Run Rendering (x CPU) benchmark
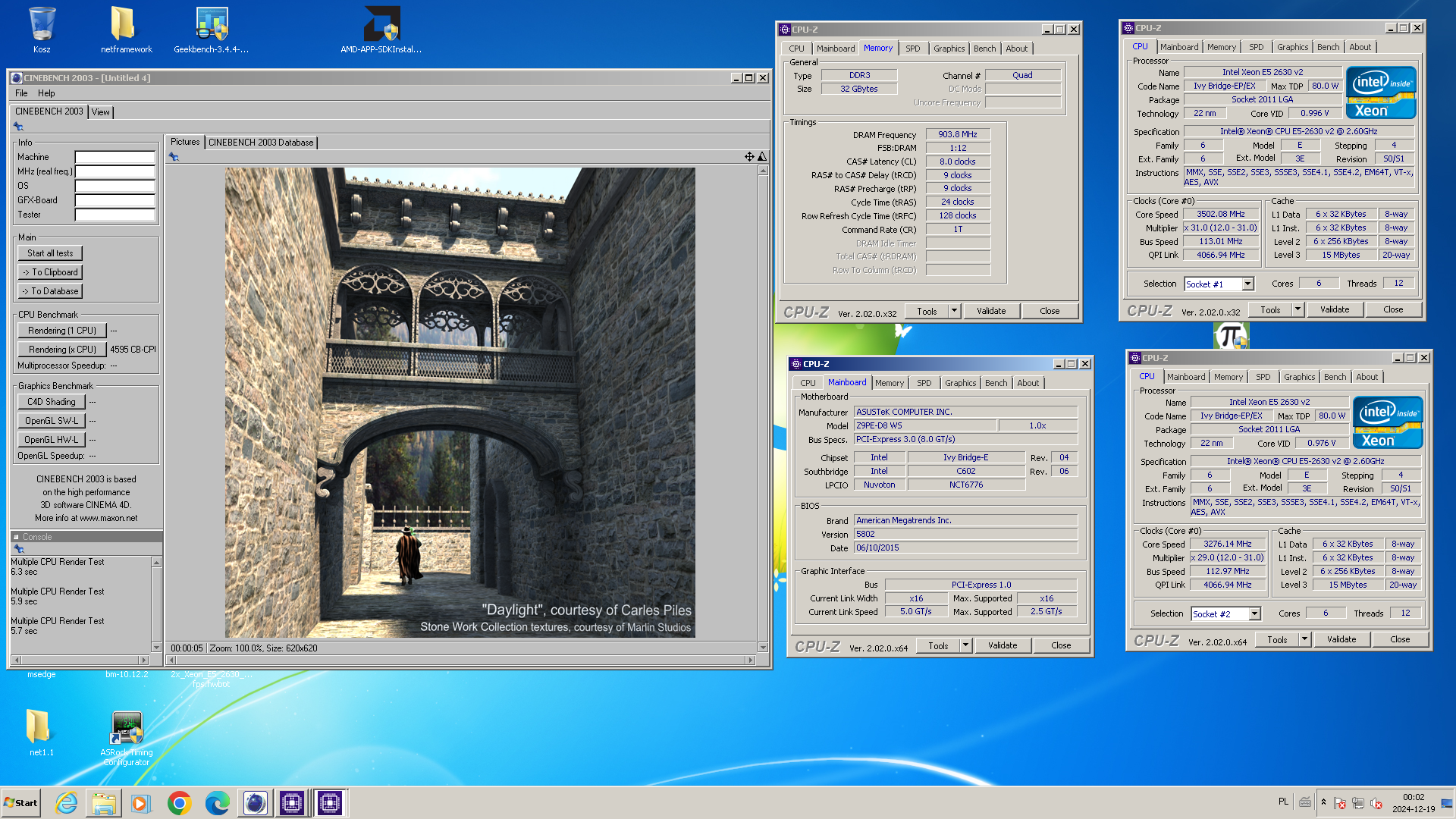1456x819 pixels. tap(62, 350)
